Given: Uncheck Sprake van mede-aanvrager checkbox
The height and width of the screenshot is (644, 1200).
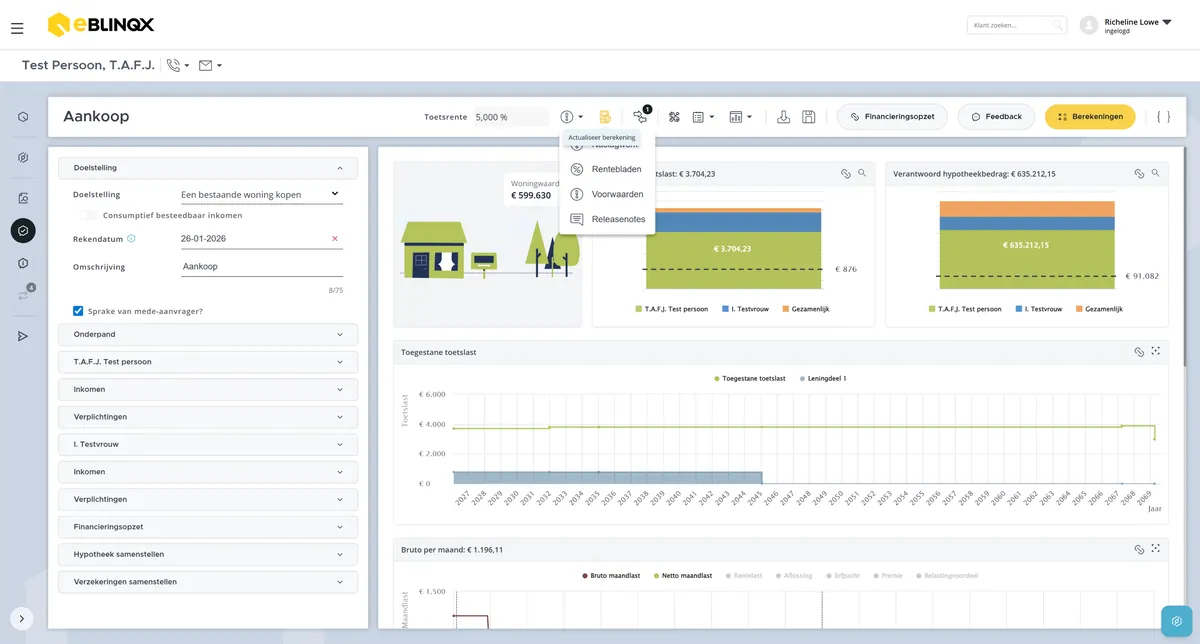Looking at the screenshot, I should [x=78, y=311].
